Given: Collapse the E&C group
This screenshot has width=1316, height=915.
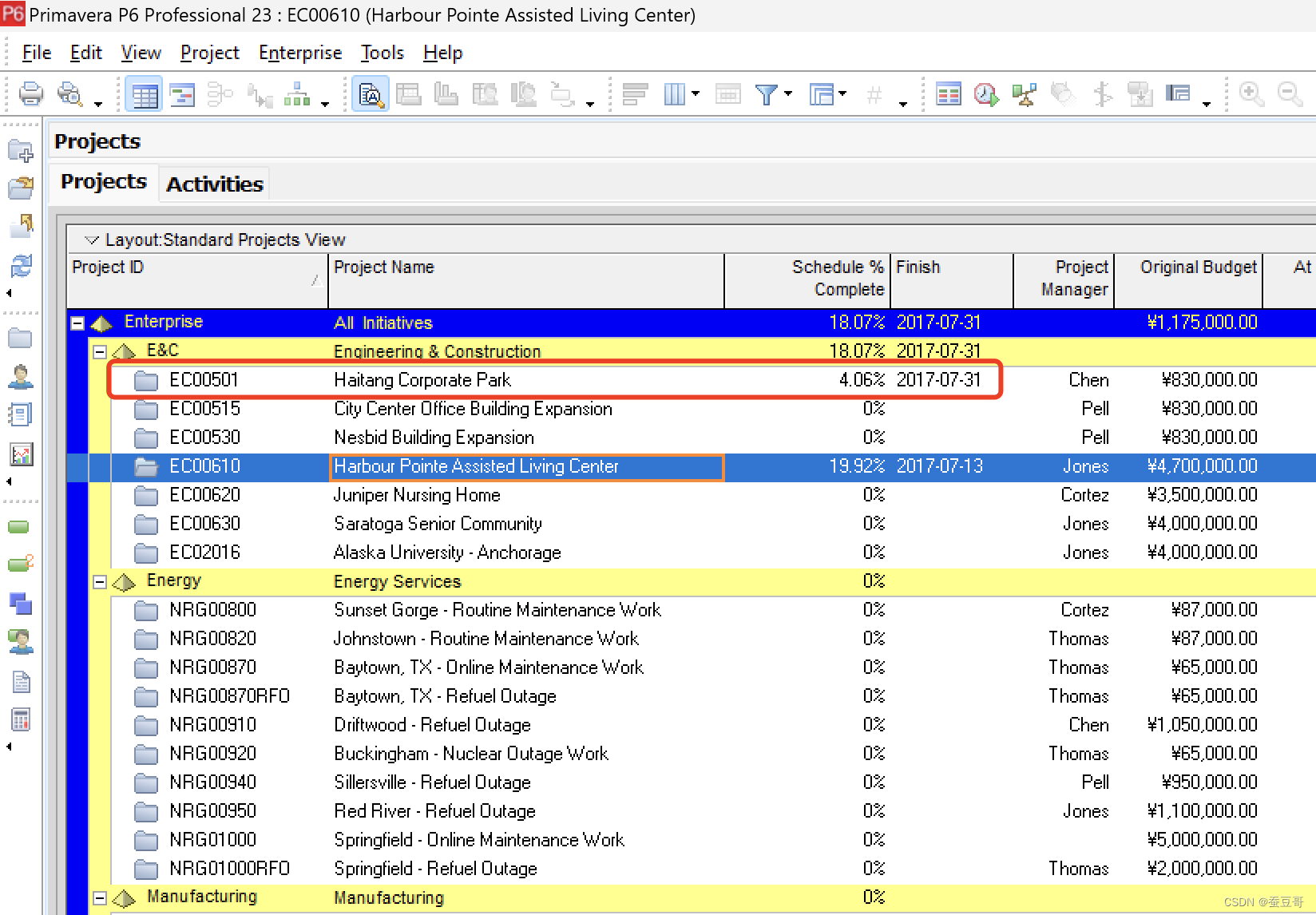Looking at the screenshot, I should coord(100,351).
